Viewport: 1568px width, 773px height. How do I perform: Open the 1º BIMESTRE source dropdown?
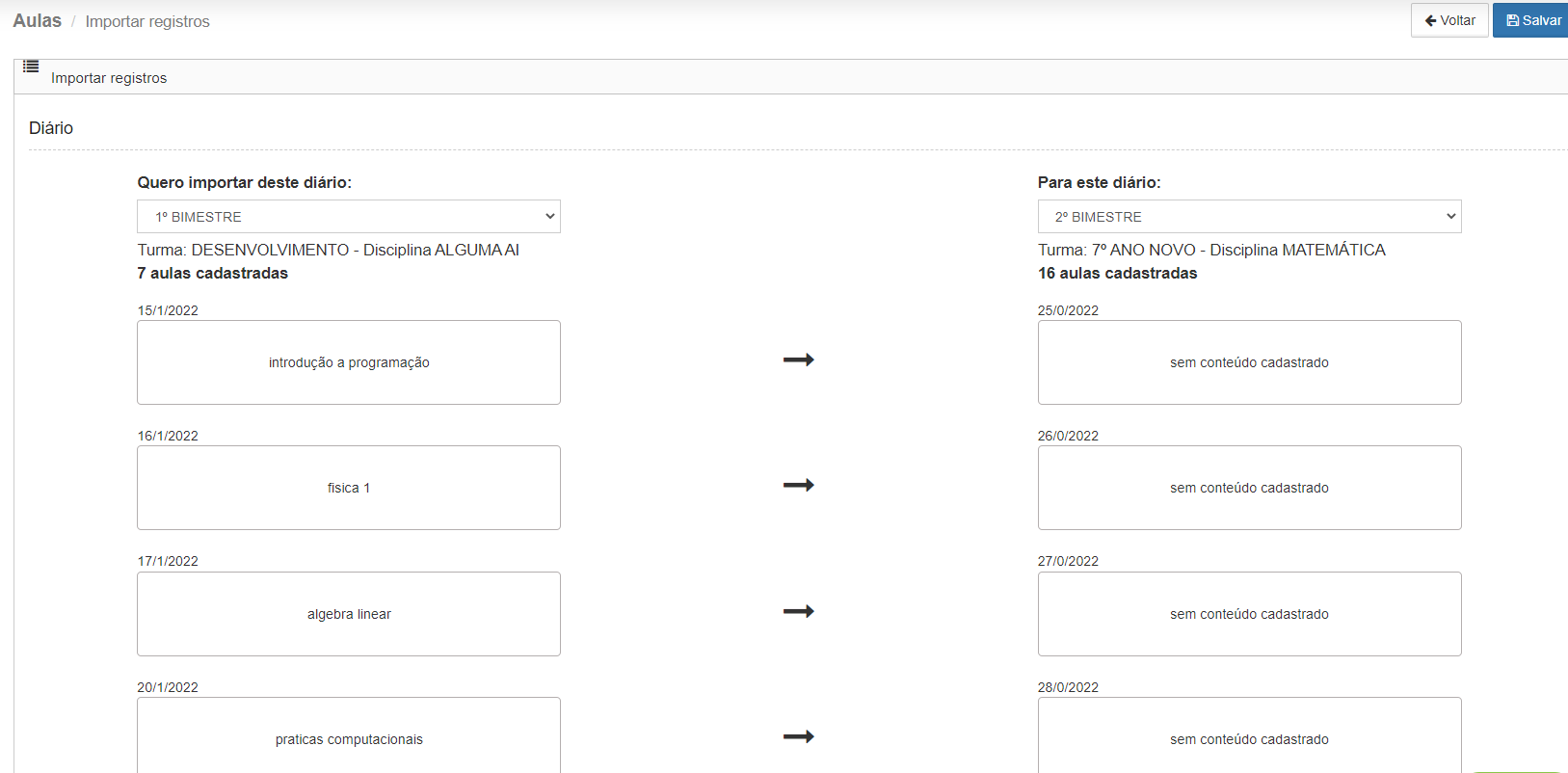point(349,217)
